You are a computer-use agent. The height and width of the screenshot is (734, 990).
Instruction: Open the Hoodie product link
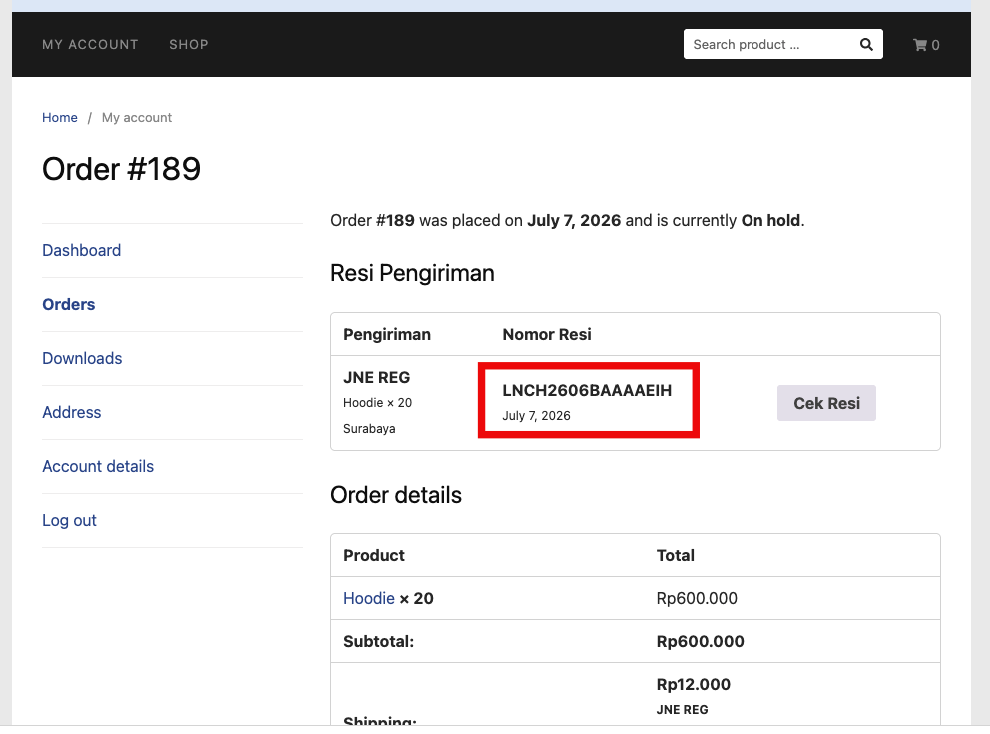click(x=369, y=598)
